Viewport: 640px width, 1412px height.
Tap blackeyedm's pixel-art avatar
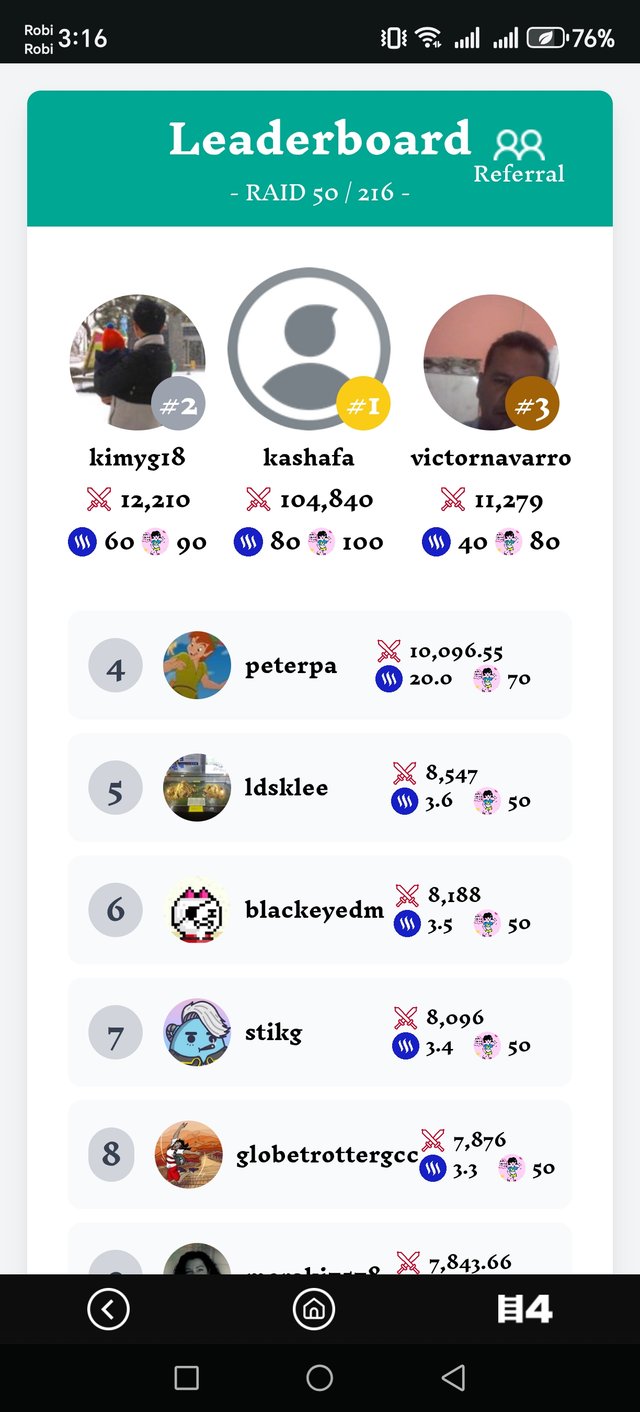[197, 910]
